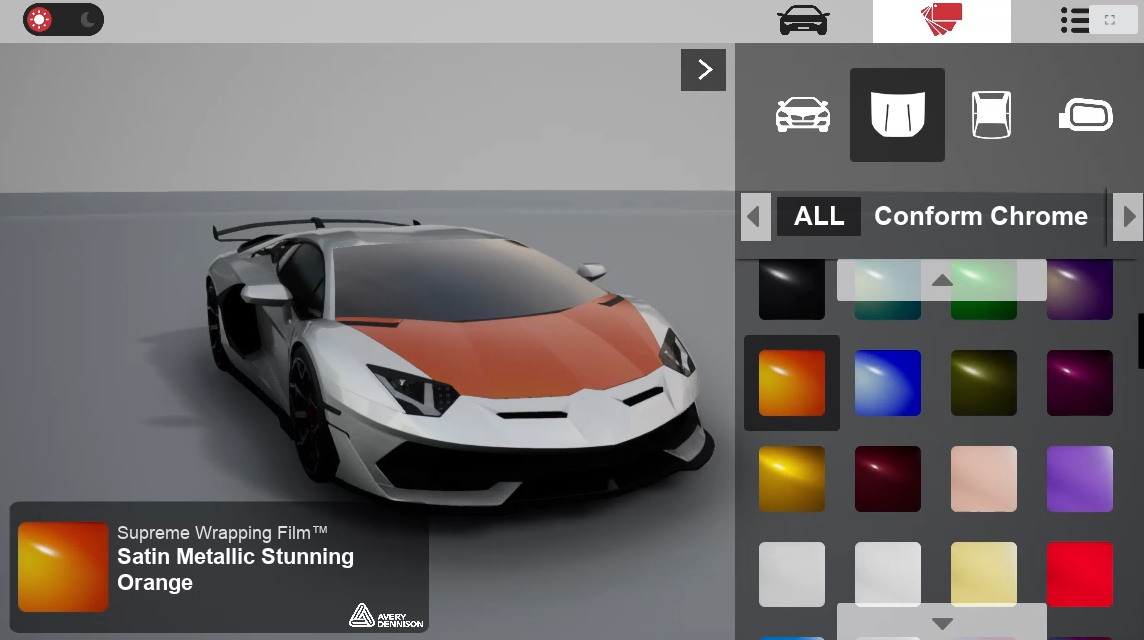
Task: Open the car model selection tab
Action: (803, 20)
